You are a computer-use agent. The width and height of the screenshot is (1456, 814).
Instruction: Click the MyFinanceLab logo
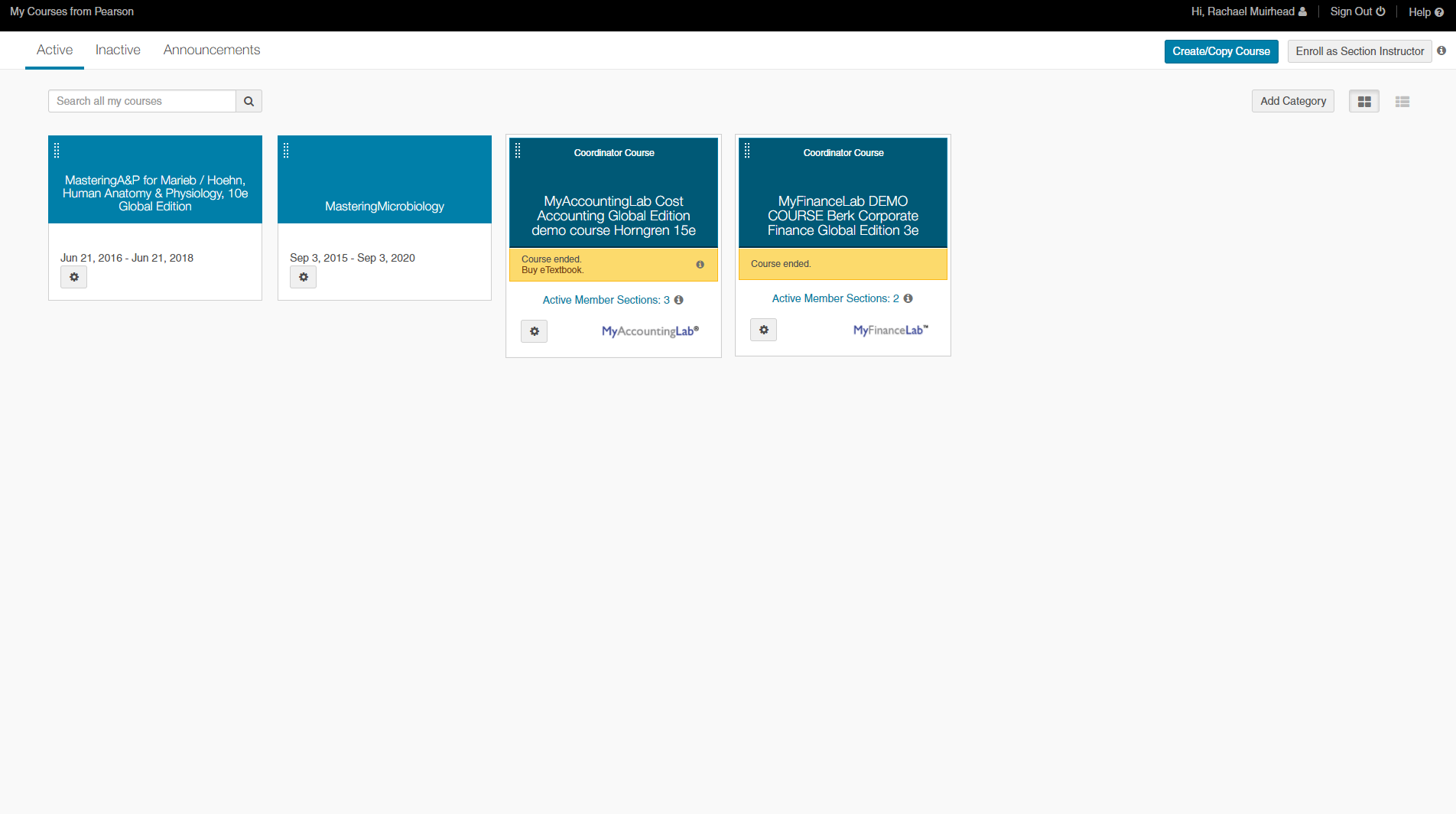(891, 330)
